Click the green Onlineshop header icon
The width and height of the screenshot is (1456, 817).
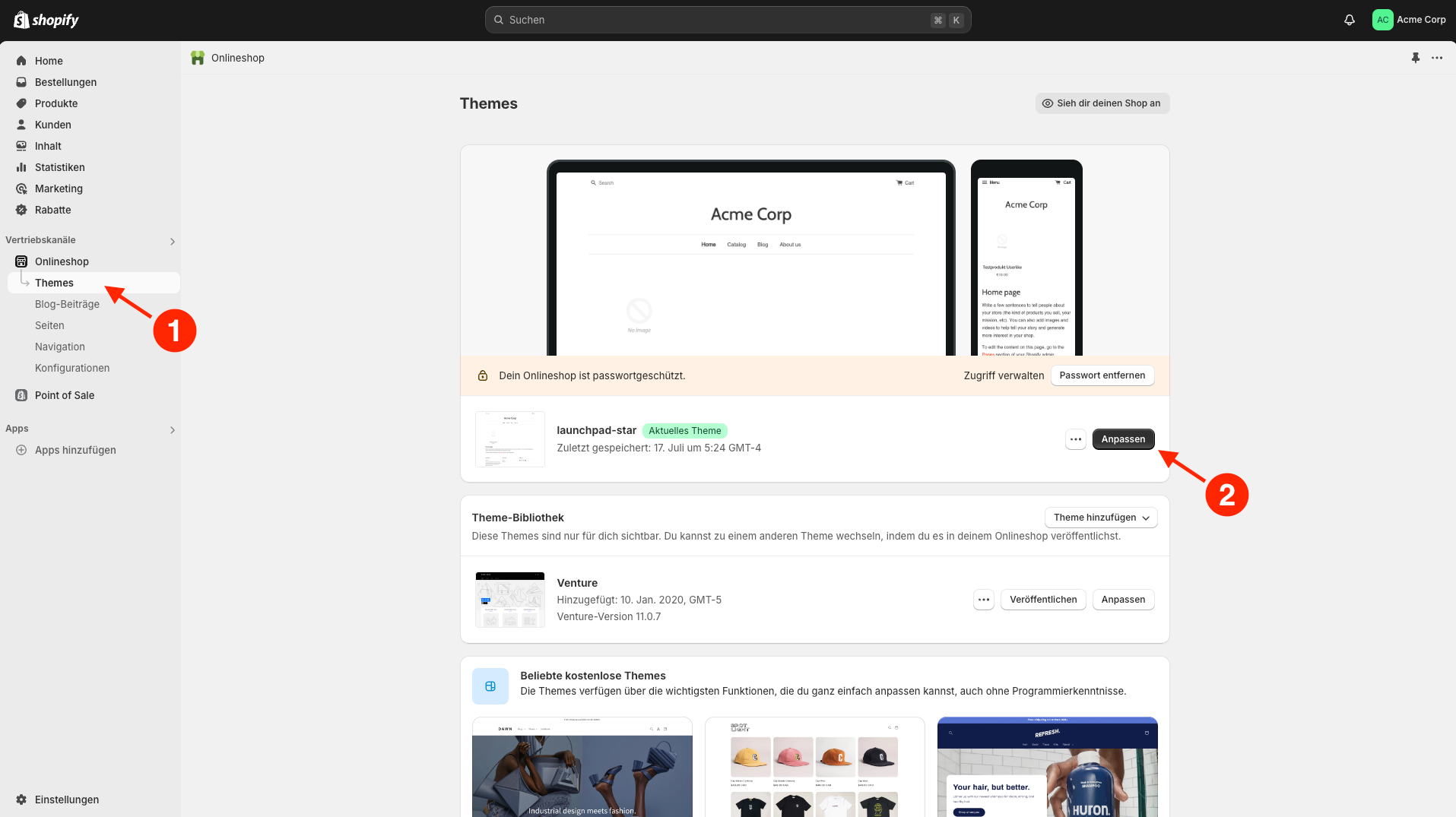(198, 58)
